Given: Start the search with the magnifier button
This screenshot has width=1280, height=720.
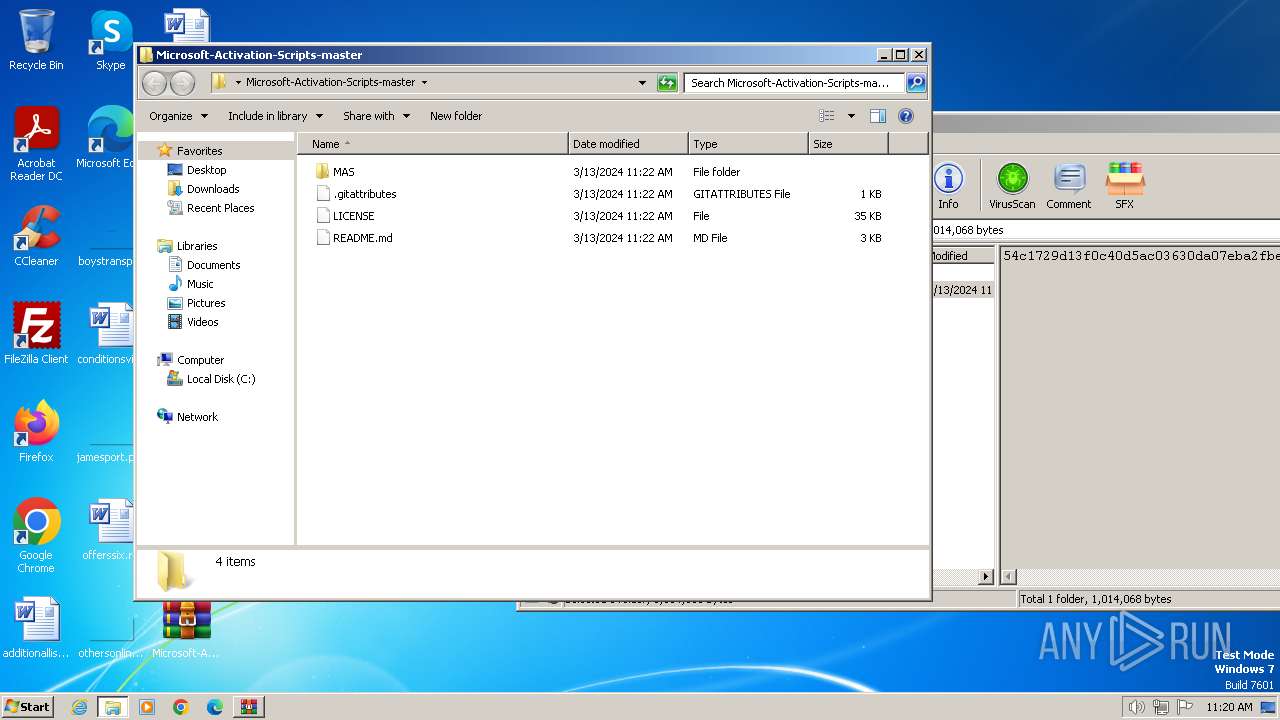Looking at the screenshot, I should point(916,83).
